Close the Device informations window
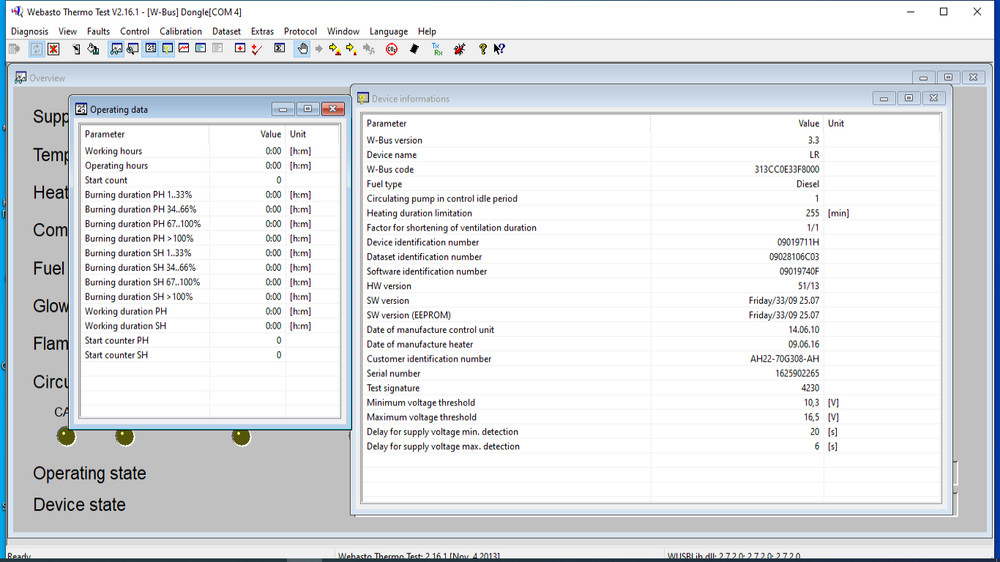This screenshot has height=562, width=1000. [934, 98]
